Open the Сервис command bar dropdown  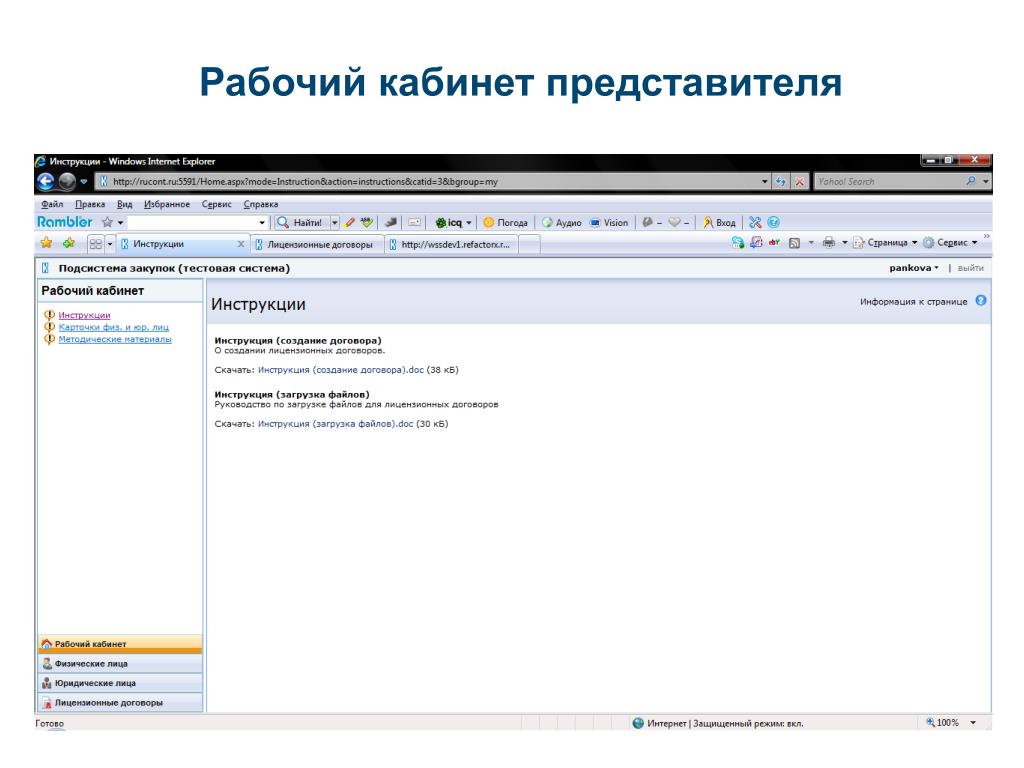(x=974, y=242)
